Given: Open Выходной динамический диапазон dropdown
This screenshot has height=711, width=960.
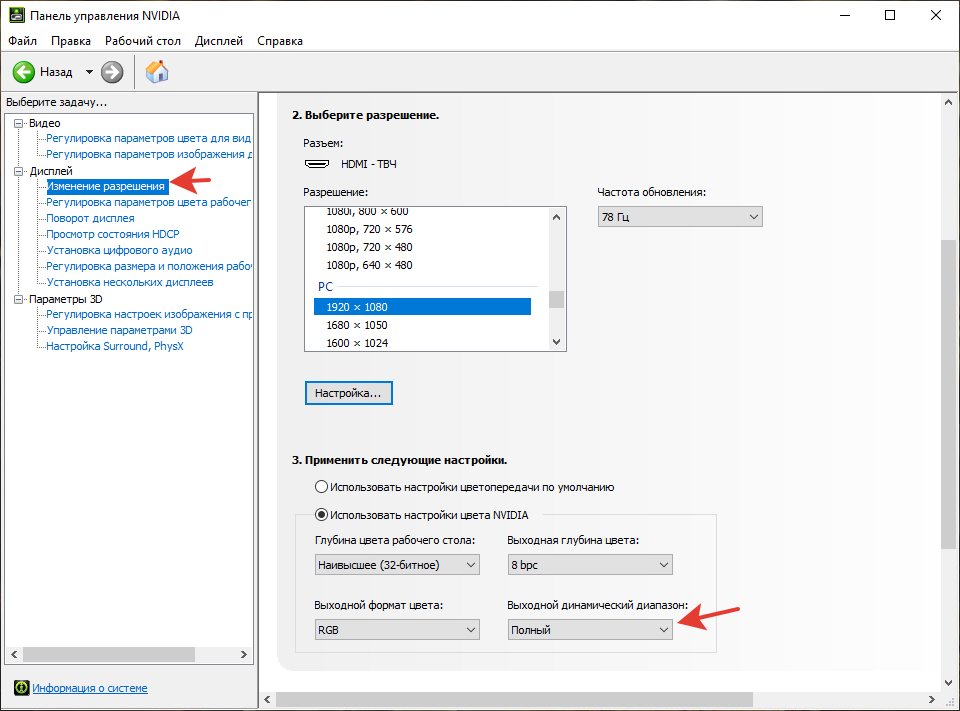Looking at the screenshot, I should click(x=590, y=630).
